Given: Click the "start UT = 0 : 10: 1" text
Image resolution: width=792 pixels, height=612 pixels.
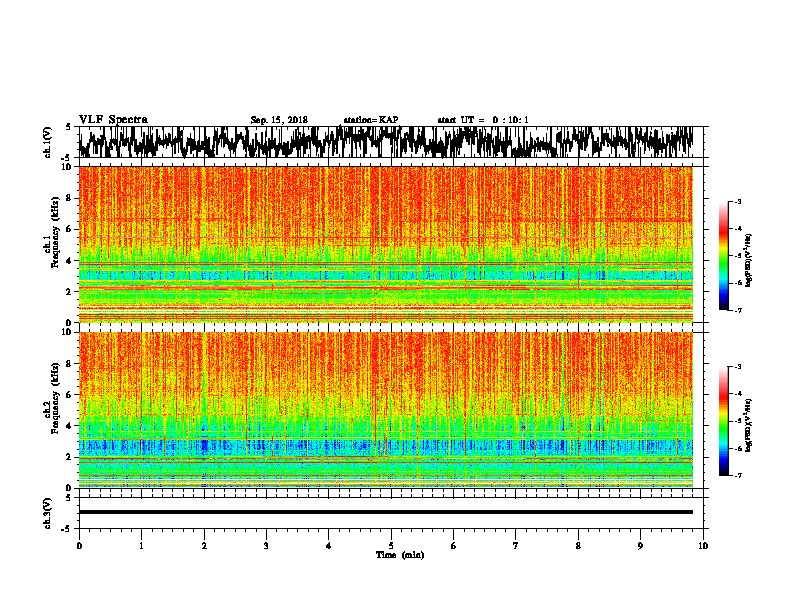Looking at the screenshot, I should [483, 120].
